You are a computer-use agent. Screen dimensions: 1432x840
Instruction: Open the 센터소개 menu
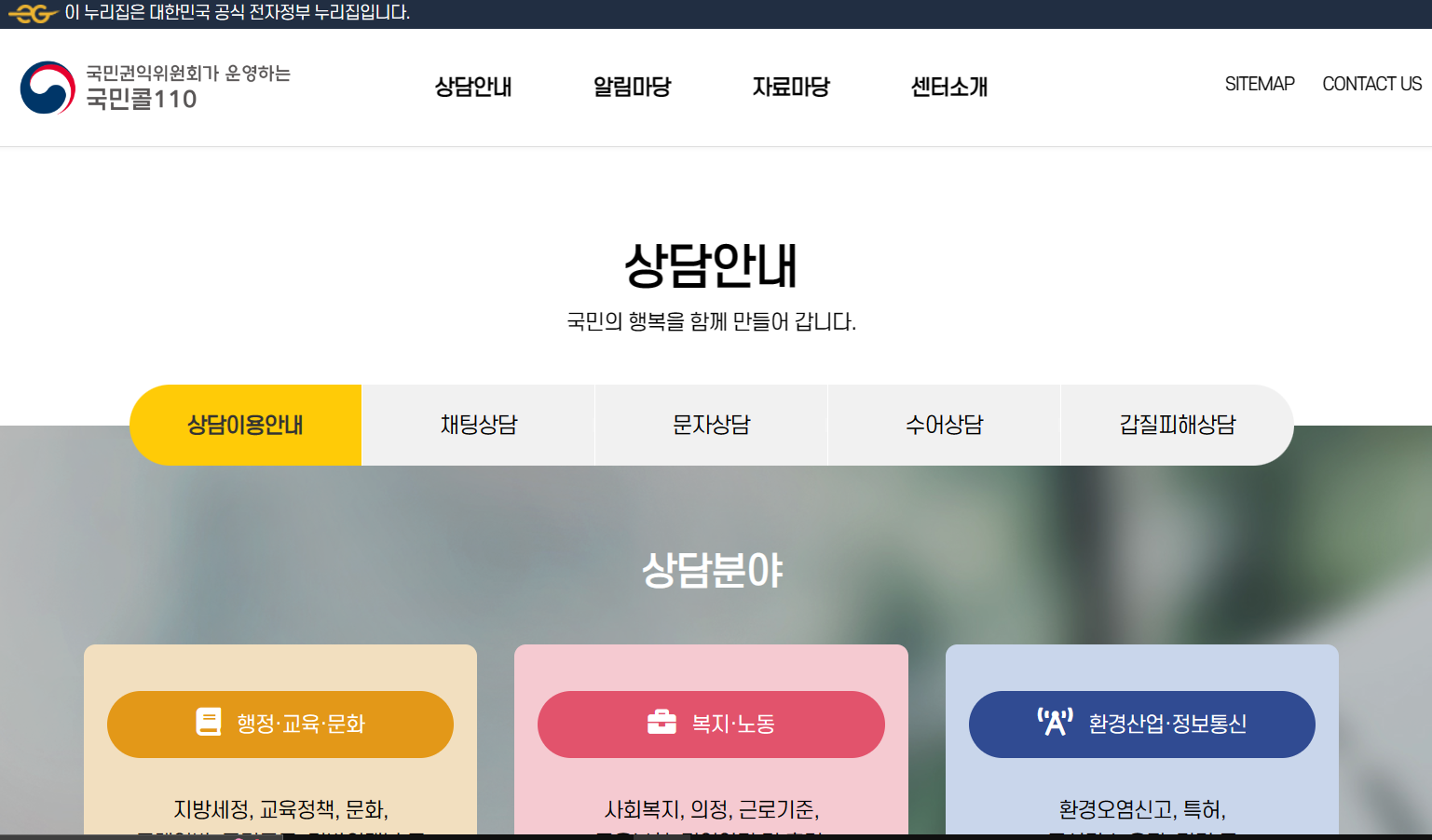pos(948,87)
